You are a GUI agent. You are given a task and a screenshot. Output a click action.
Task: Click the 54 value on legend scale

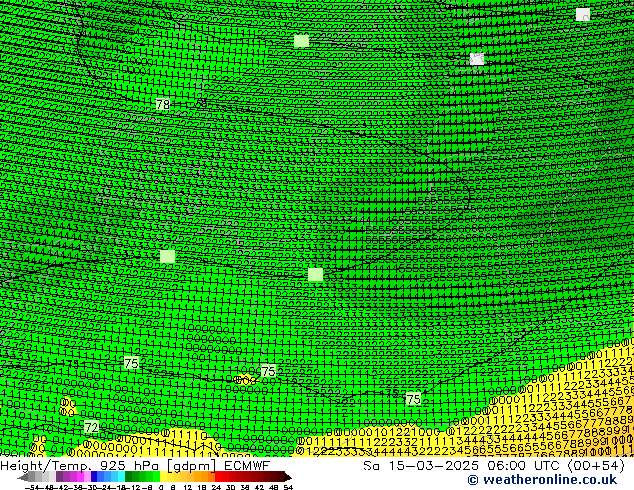[288, 487]
